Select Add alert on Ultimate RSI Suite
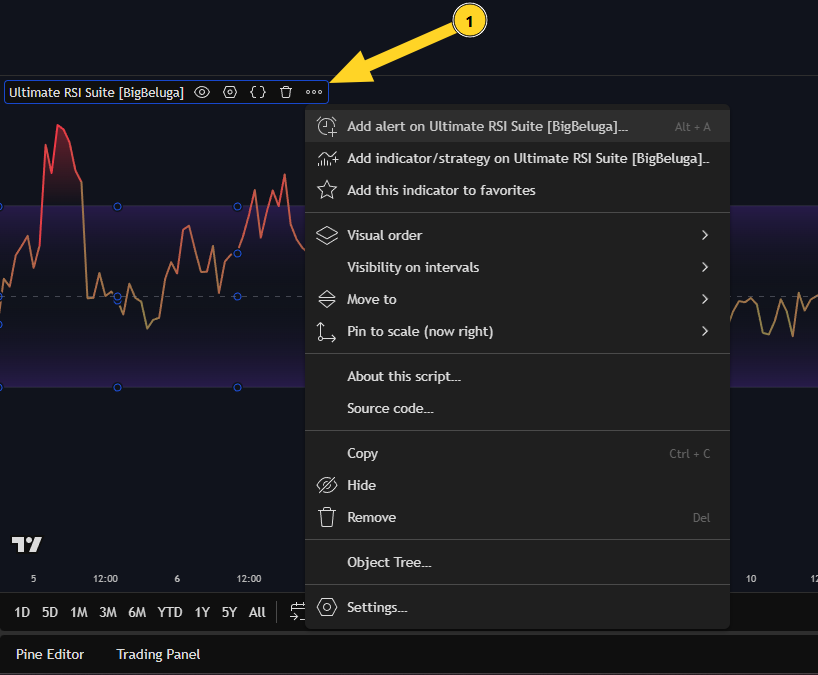This screenshot has height=675, width=818. 487,127
